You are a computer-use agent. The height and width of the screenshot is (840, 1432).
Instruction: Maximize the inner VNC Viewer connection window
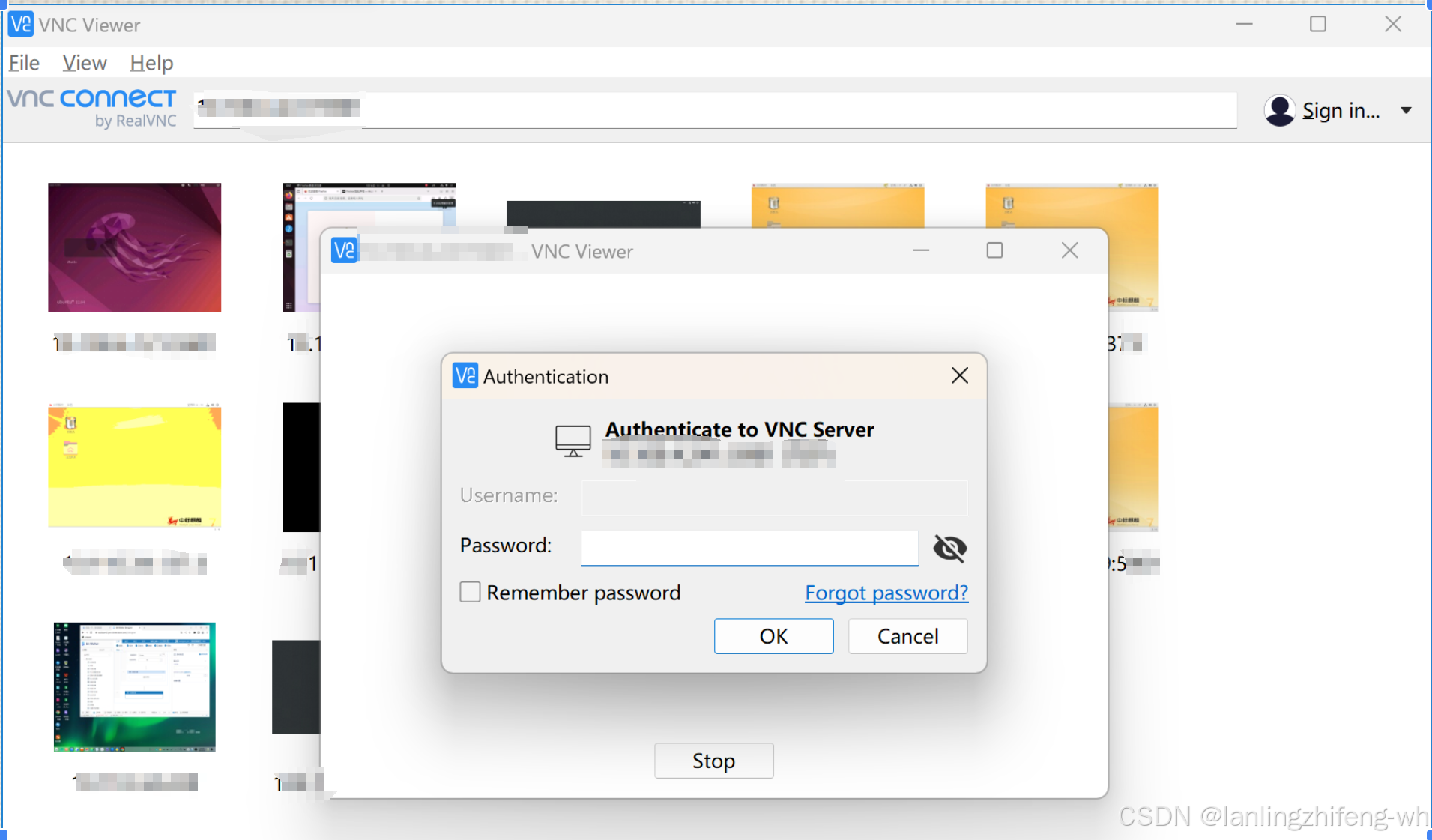(994, 250)
